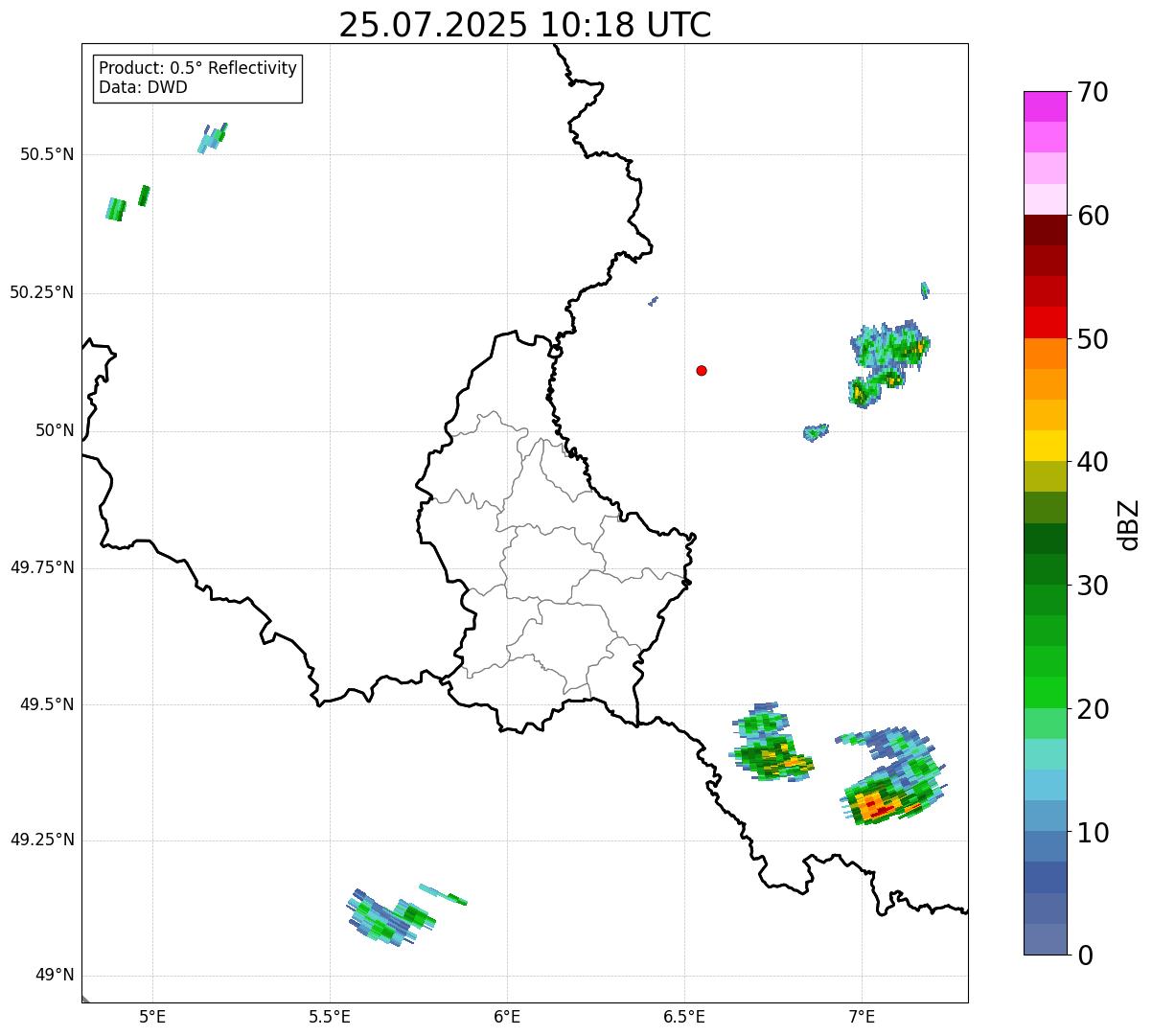1152x1036 pixels.
Task: Click the "Product: 0.5° Reflectivity" text
Action: (197, 69)
